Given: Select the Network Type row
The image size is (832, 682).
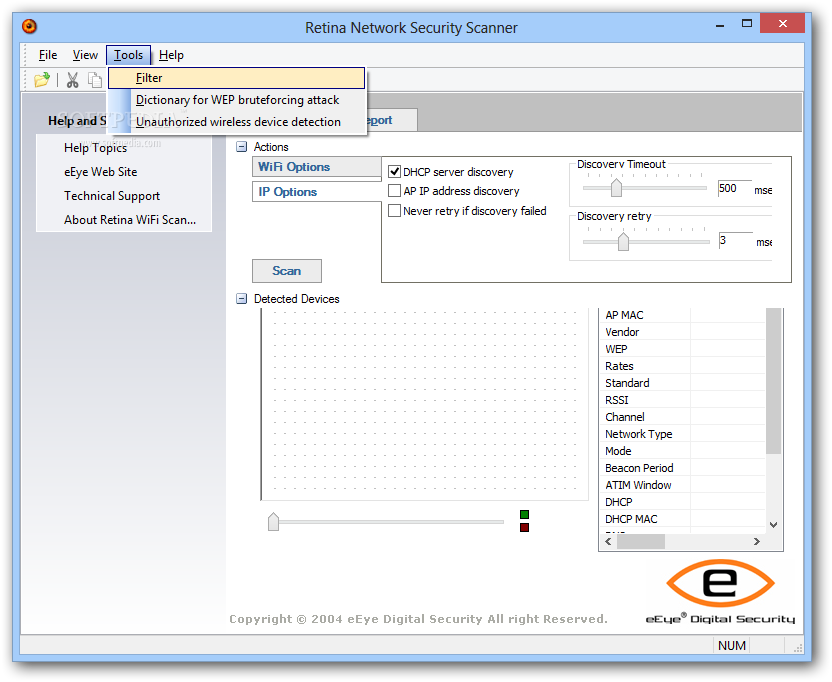Looking at the screenshot, I should click(683, 434).
